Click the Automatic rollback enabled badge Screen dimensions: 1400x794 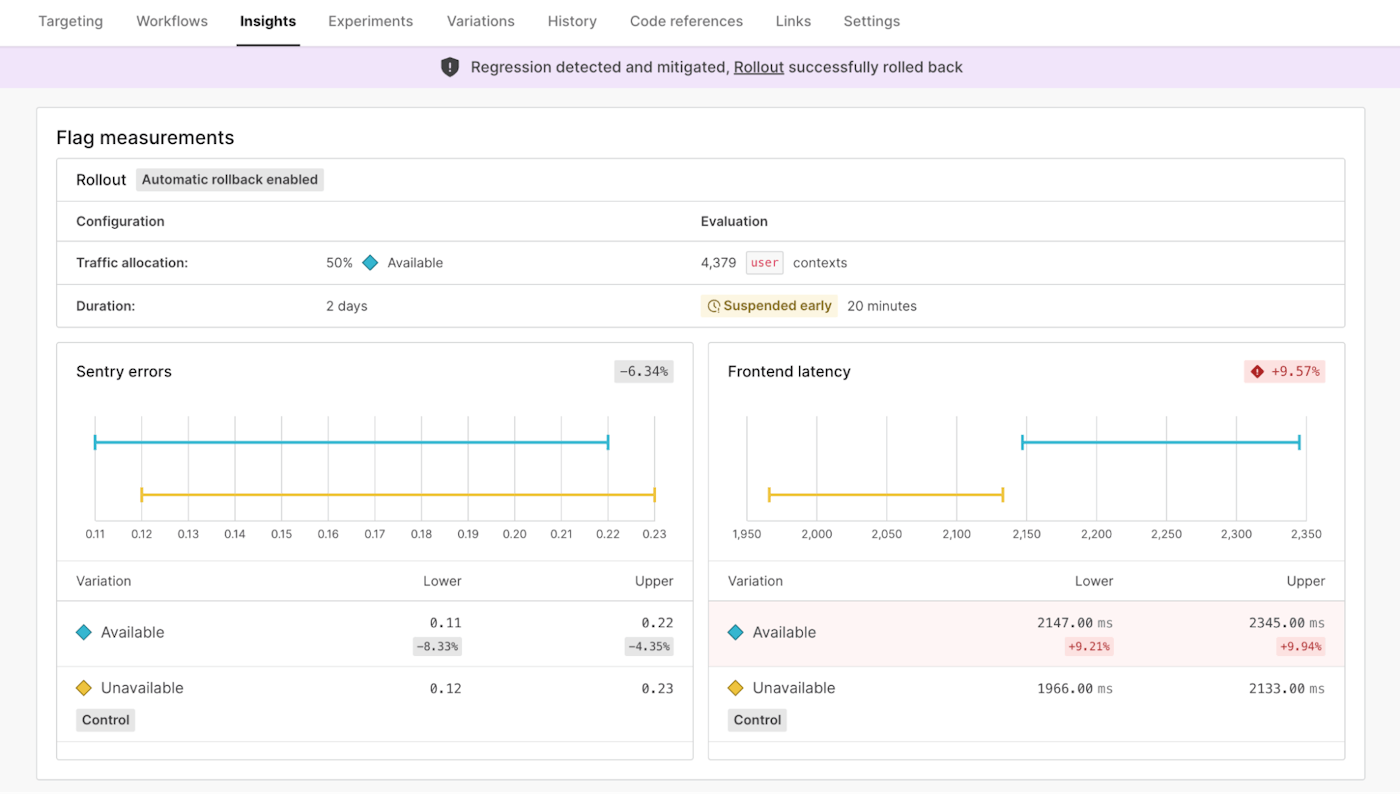(x=230, y=180)
